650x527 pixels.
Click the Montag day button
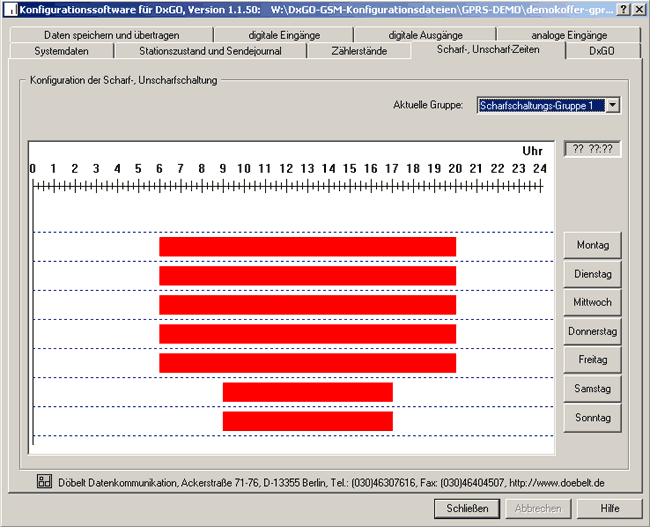click(x=592, y=245)
